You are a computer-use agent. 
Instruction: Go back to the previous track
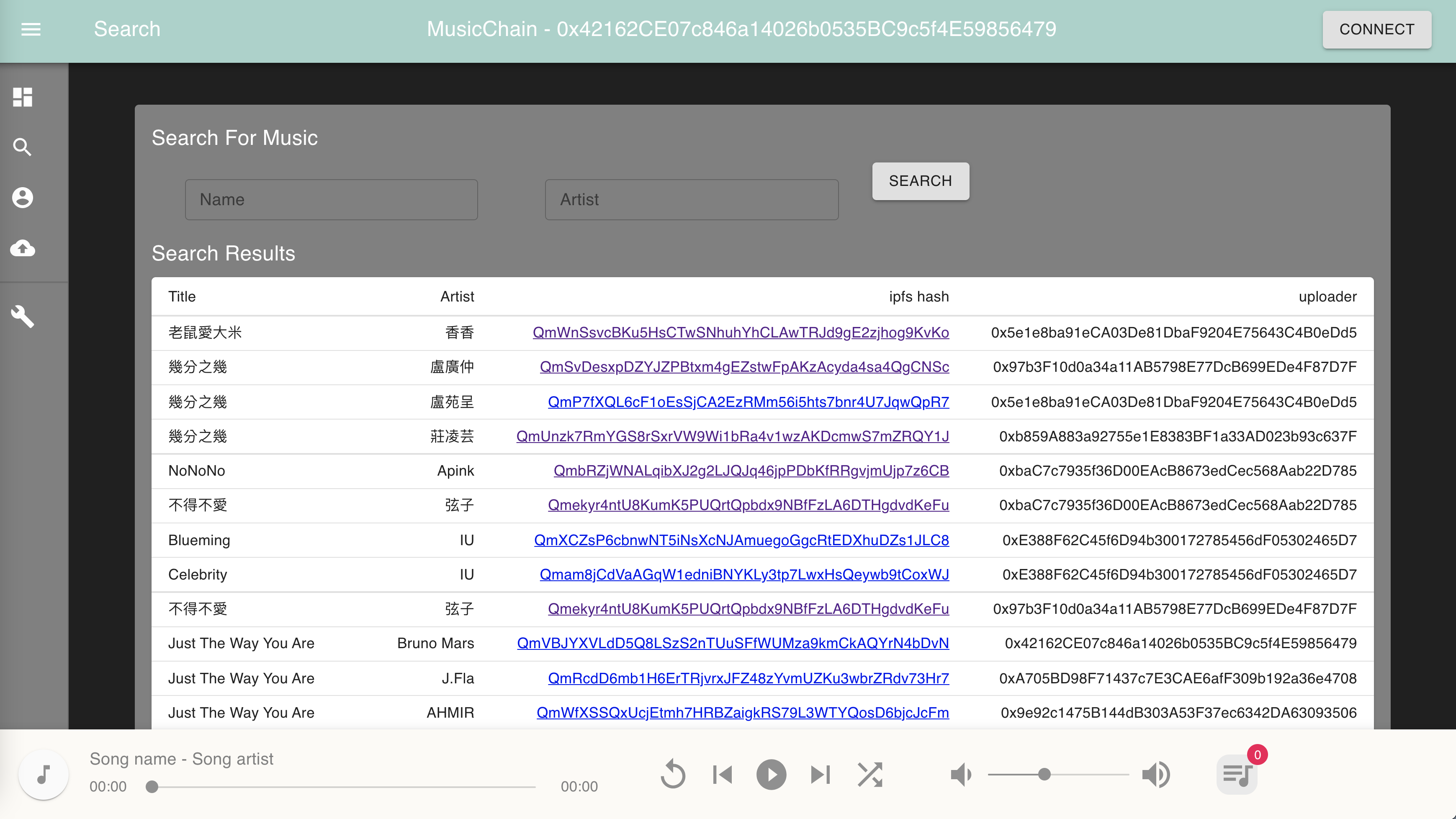point(722,774)
